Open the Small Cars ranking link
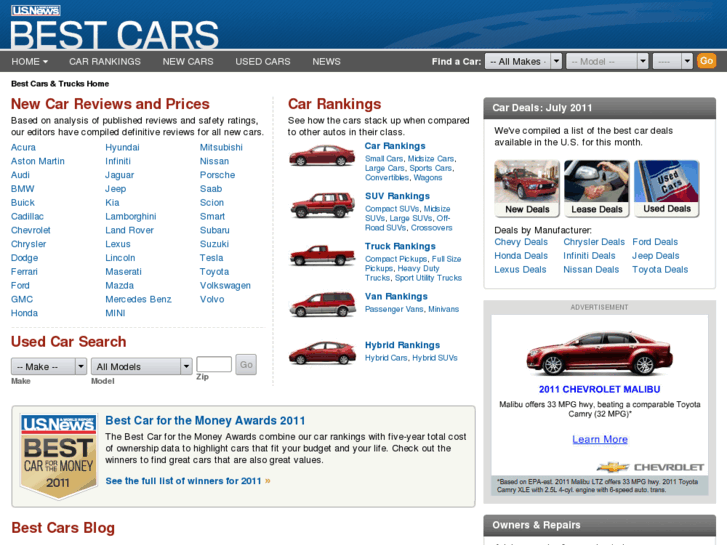 384,159
